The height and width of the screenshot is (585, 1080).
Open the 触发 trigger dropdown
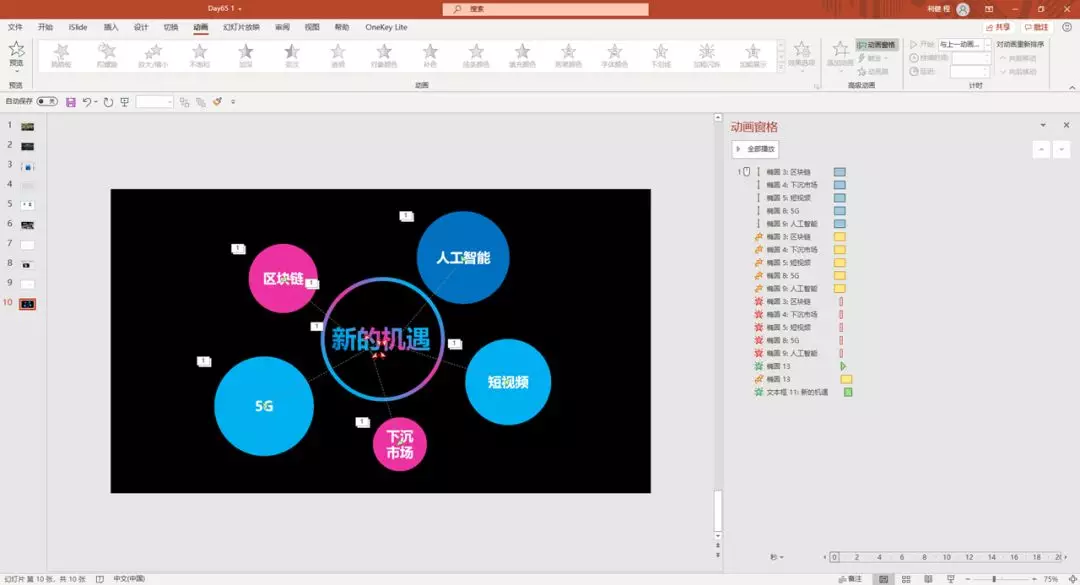coord(871,58)
